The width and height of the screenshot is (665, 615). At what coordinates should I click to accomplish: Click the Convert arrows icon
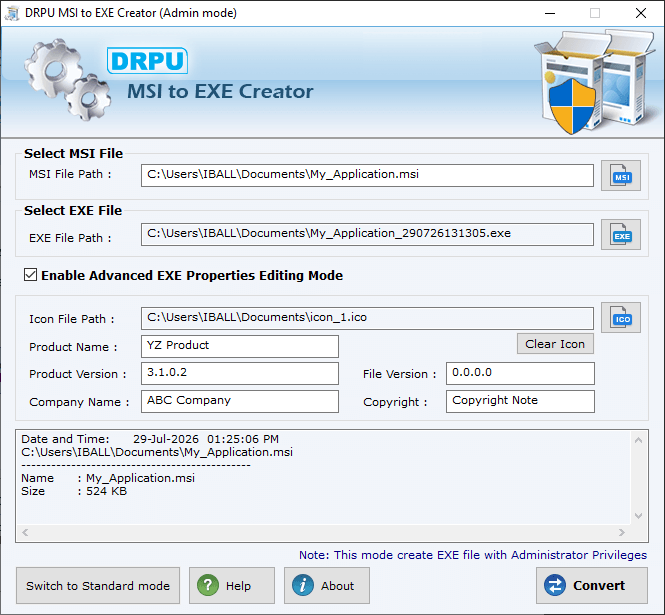coord(555,585)
